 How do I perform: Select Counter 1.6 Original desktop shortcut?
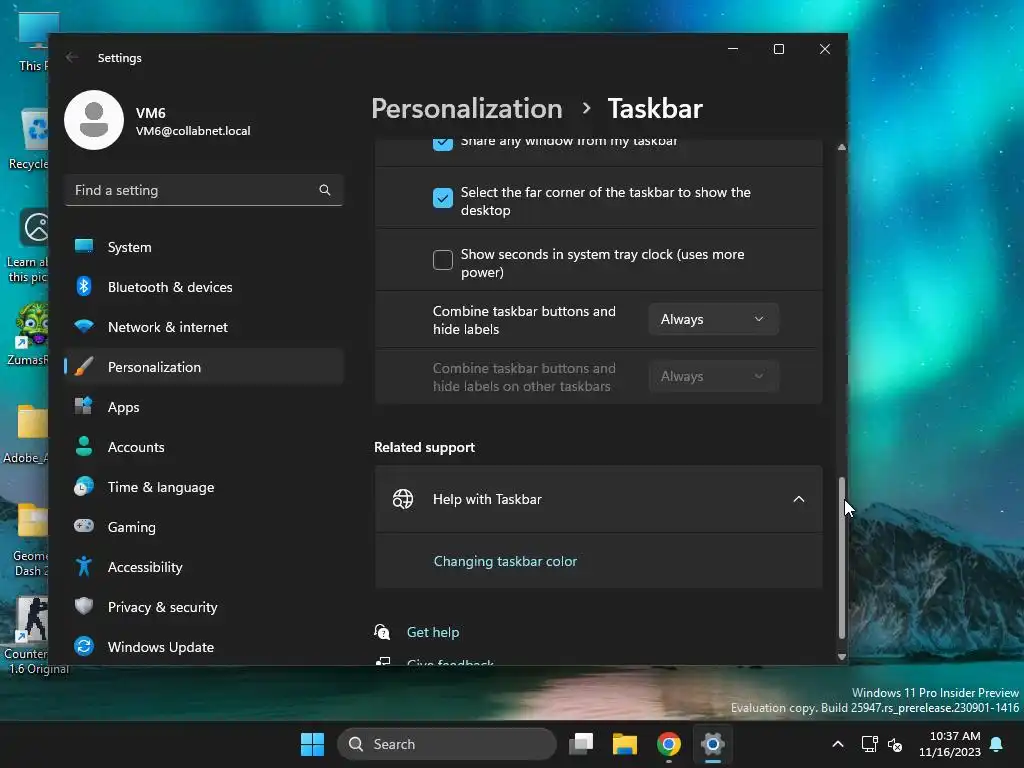pyautogui.click(x=33, y=635)
